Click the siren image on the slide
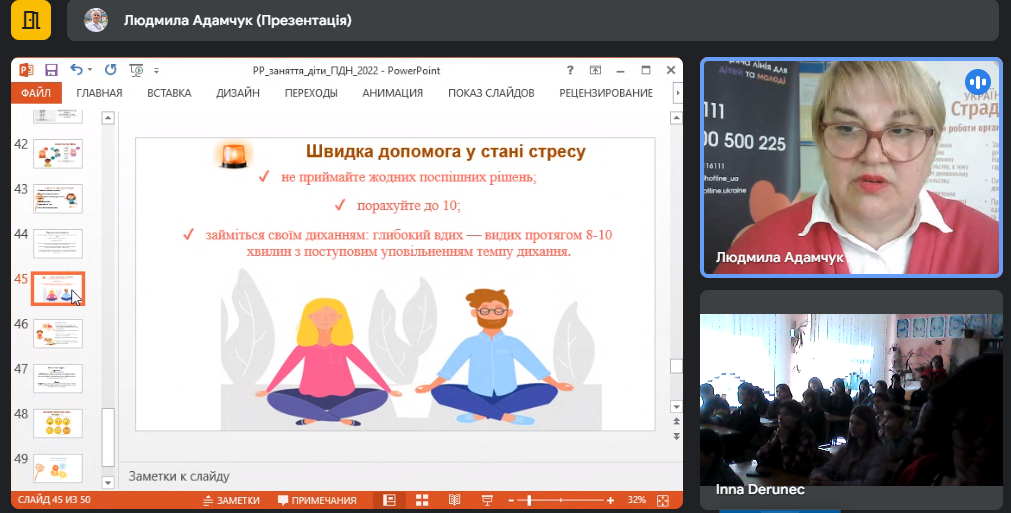 click(233, 155)
